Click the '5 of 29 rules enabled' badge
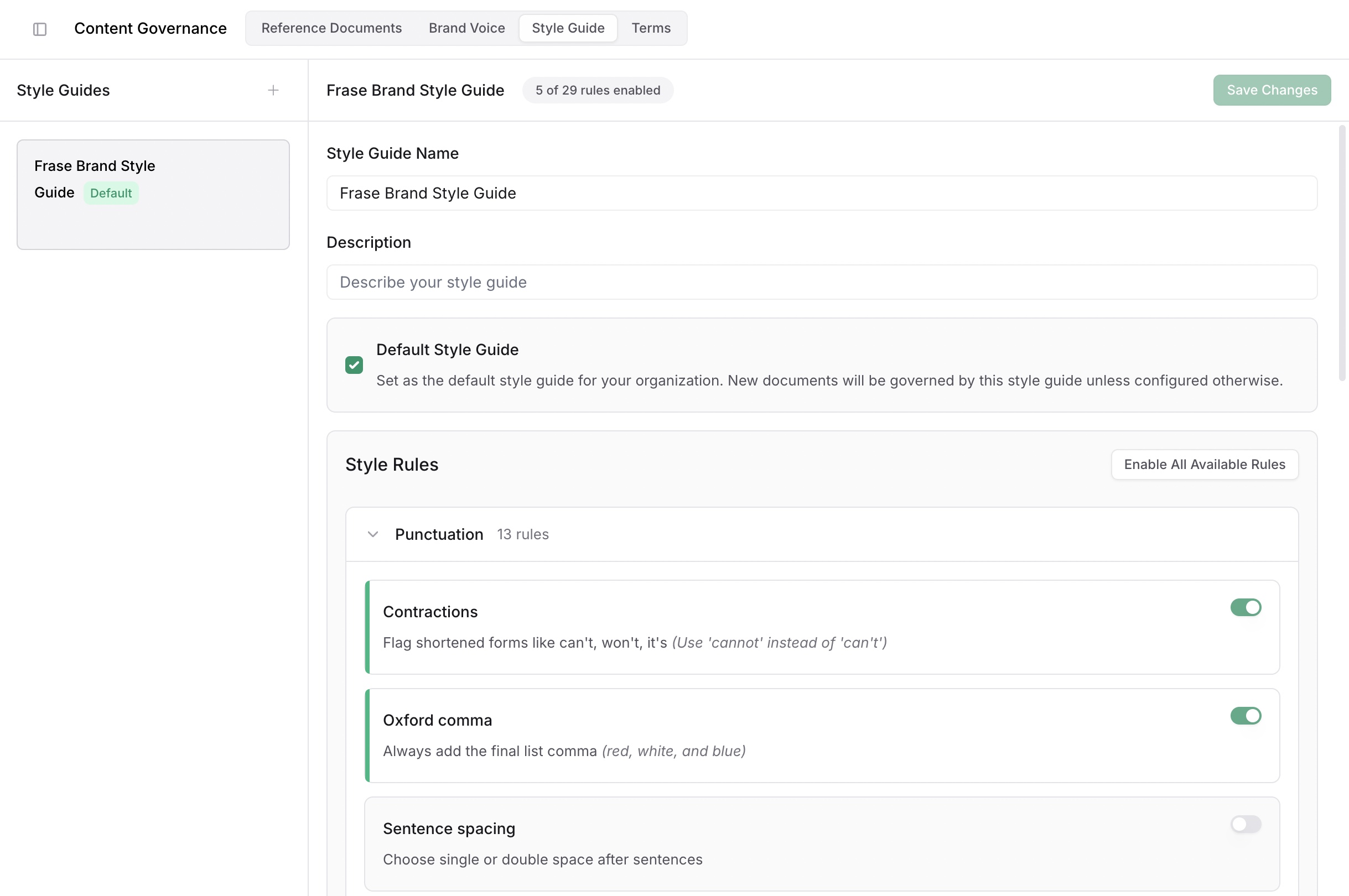The width and height of the screenshot is (1349, 896). tap(598, 90)
